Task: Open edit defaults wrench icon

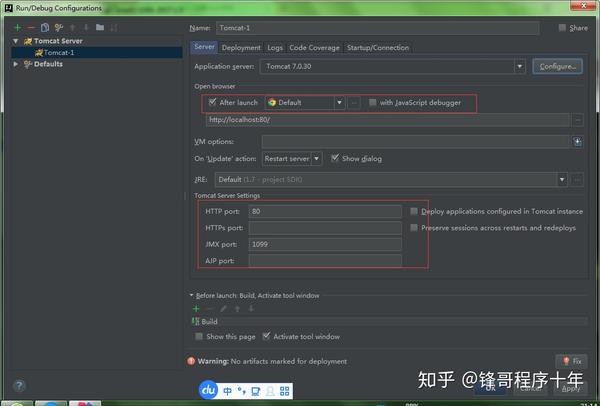Action: (59, 28)
